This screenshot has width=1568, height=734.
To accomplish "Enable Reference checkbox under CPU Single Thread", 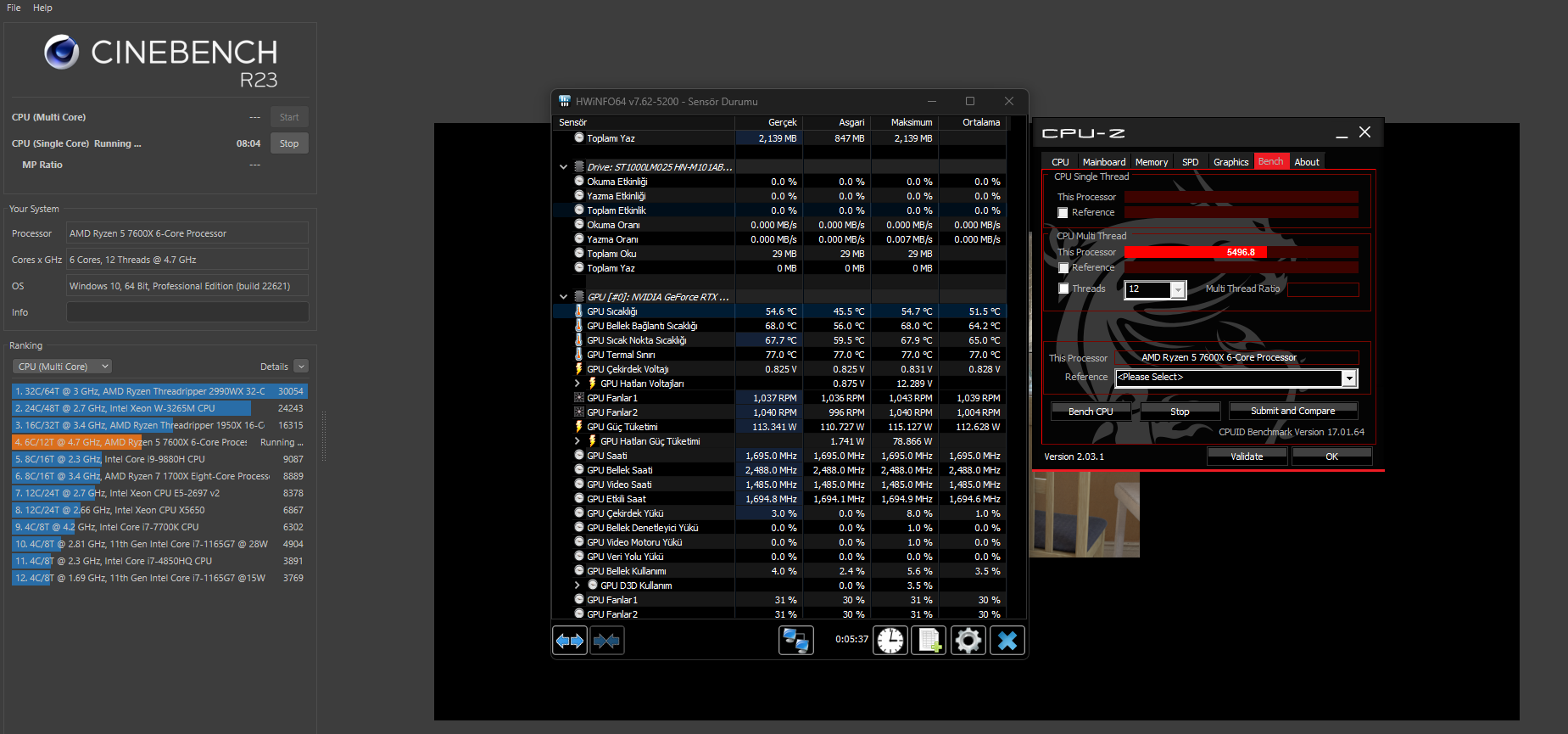I will coord(1063,213).
